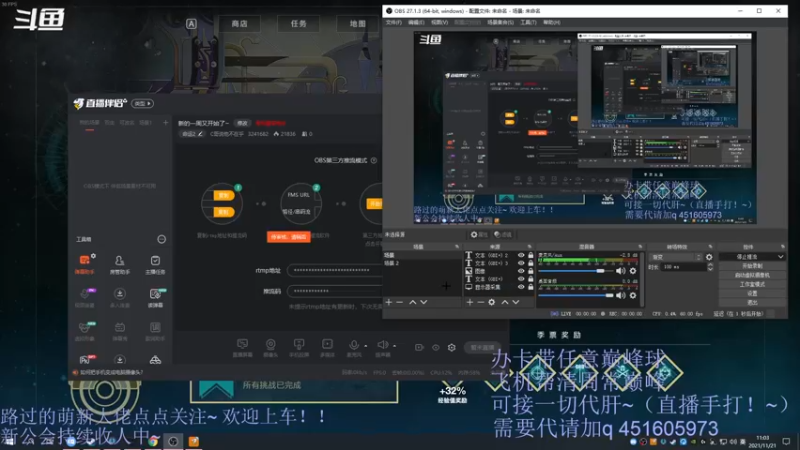Toggle lock on 文本 (GDI+) 2 source
The image size is (800, 450).
tap(531, 255)
